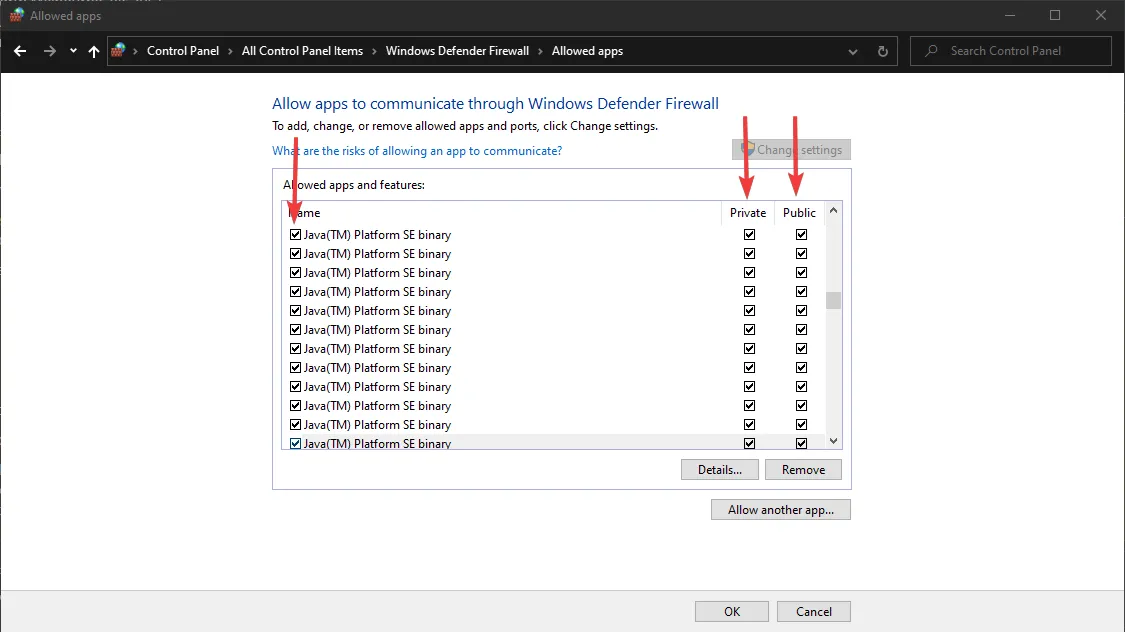The width and height of the screenshot is (1125, 632).
Task: Go up one level with Up arrow
Action: (94, 51)
